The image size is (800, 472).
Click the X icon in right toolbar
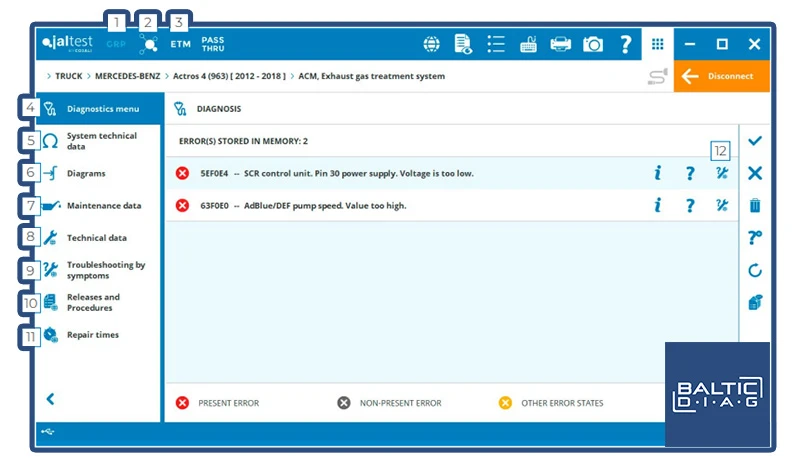tap(755, 173)
